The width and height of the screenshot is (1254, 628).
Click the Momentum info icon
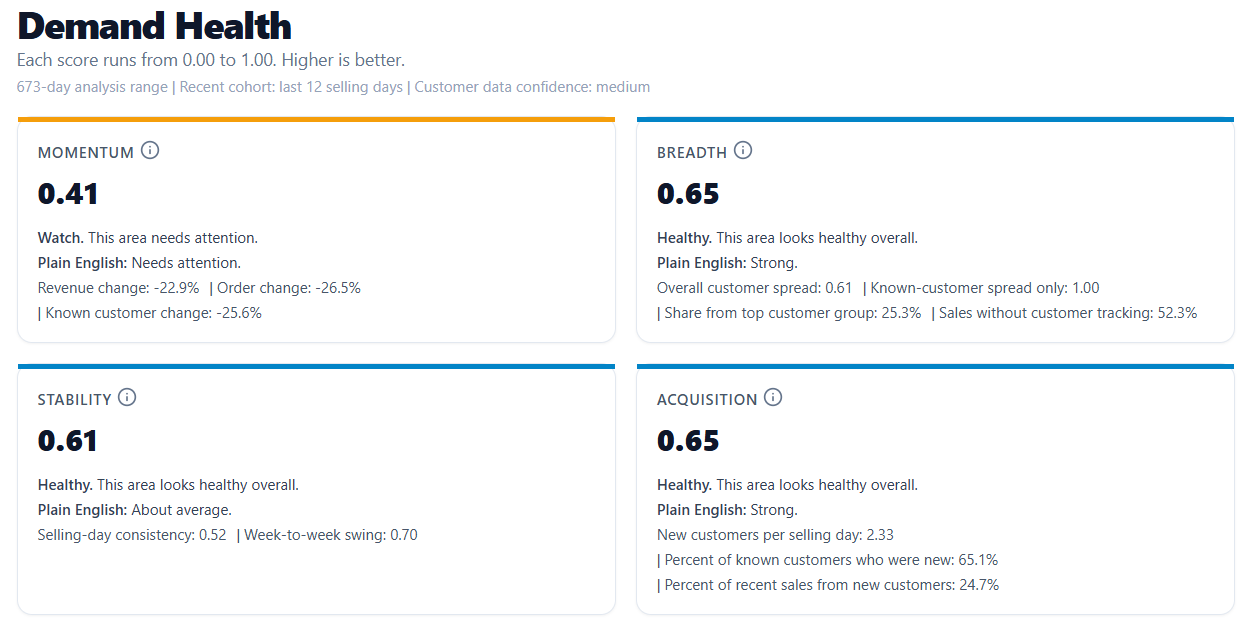[150, 151]
